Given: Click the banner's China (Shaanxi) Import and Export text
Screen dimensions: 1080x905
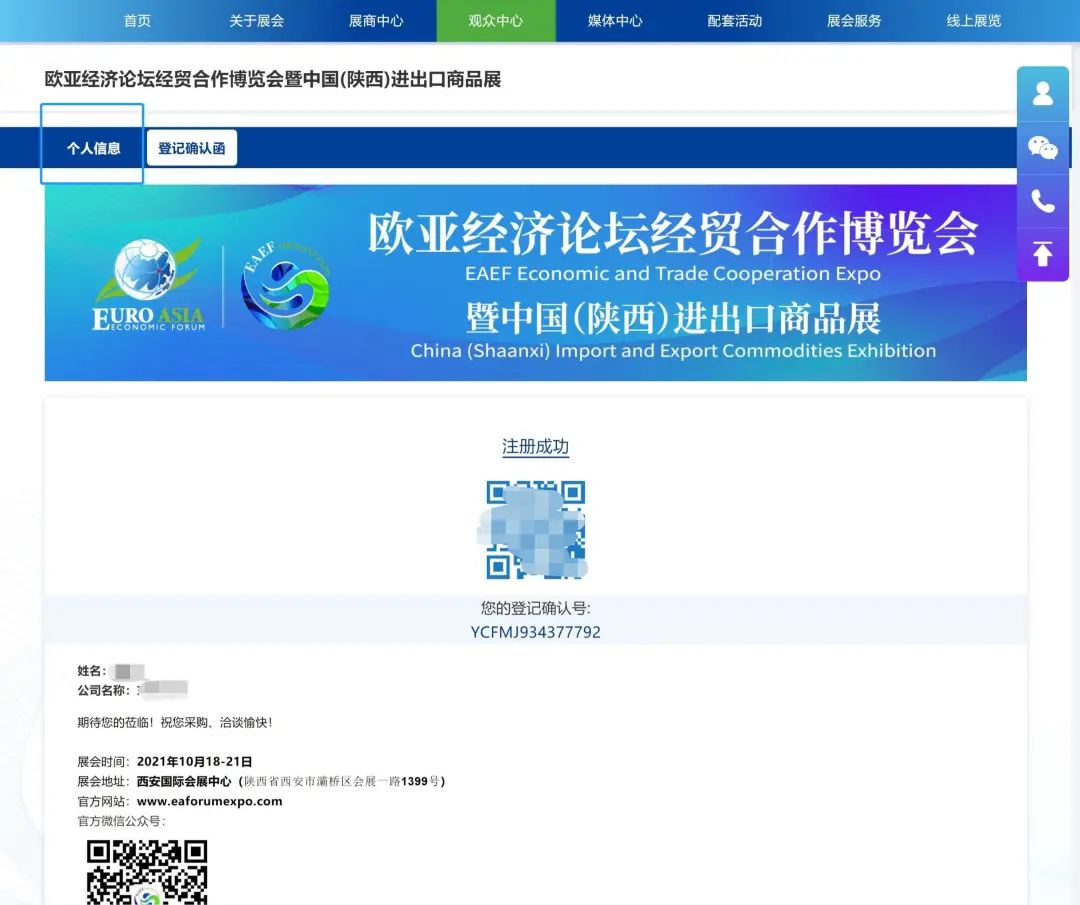Looking at the screenshot, I should pos(673,351).
